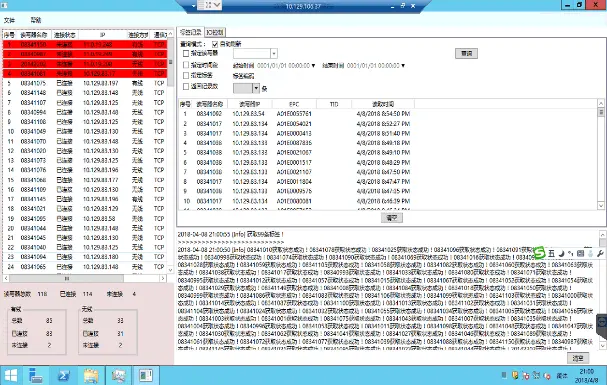
Task: Expand the record count dropdown
Action: [x=256, y=89]
